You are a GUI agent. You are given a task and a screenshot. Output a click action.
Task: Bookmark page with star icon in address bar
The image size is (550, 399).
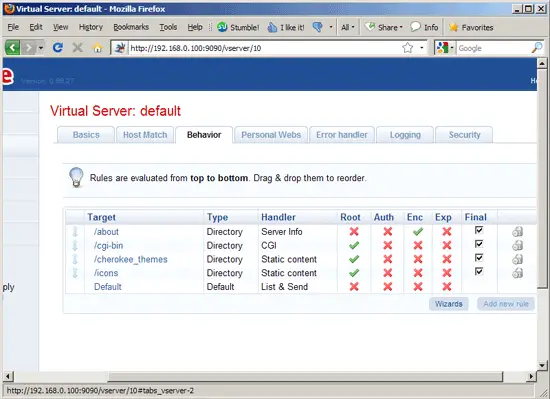pos(408,48)
